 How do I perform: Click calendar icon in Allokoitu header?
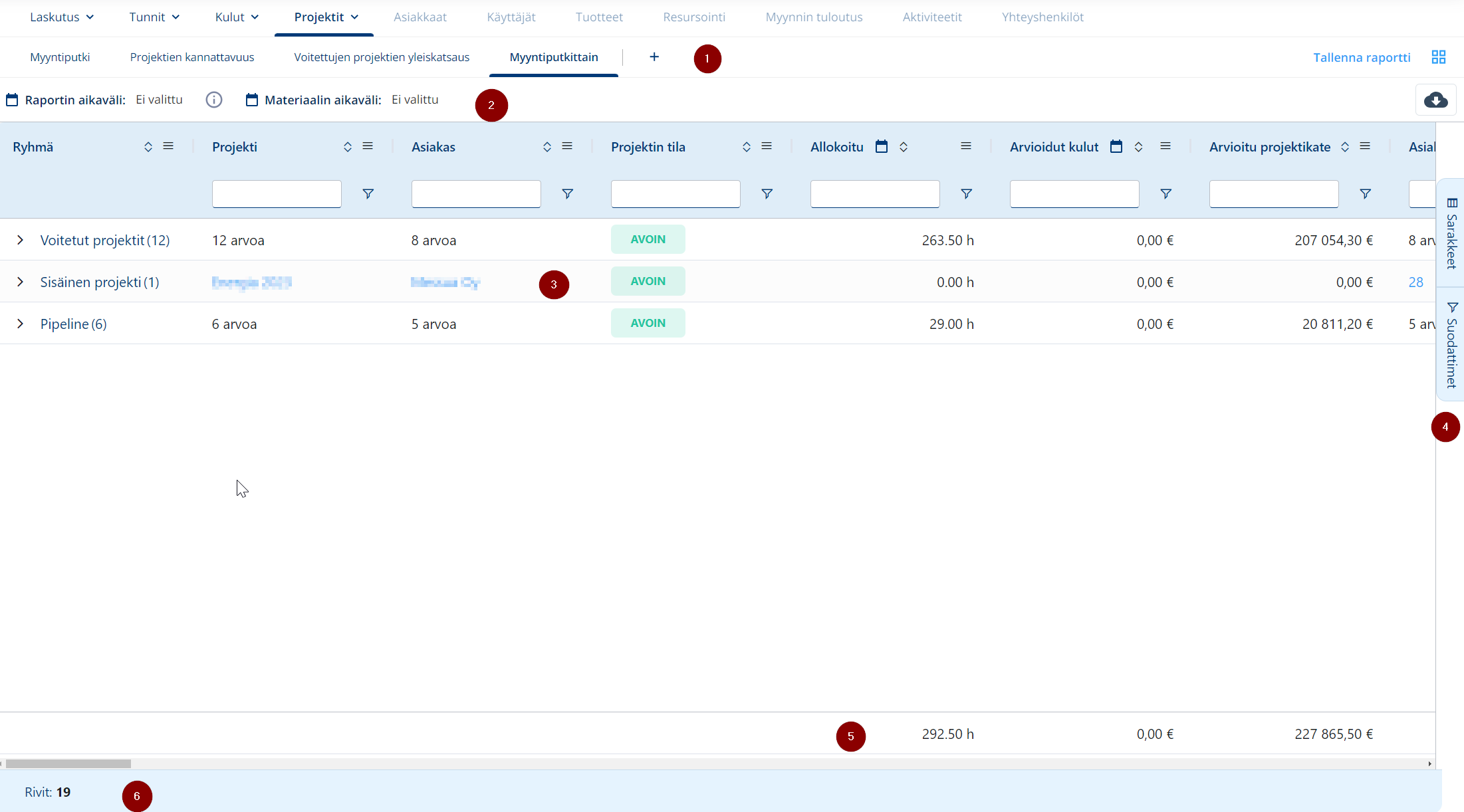pos(882,146)
